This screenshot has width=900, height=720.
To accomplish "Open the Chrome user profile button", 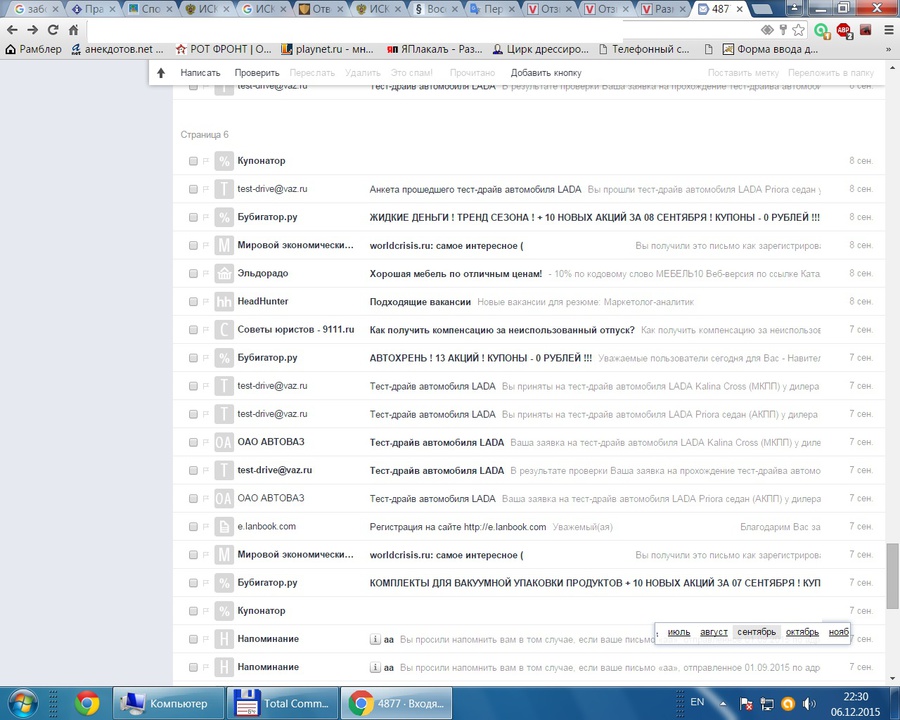I will 794,8.
